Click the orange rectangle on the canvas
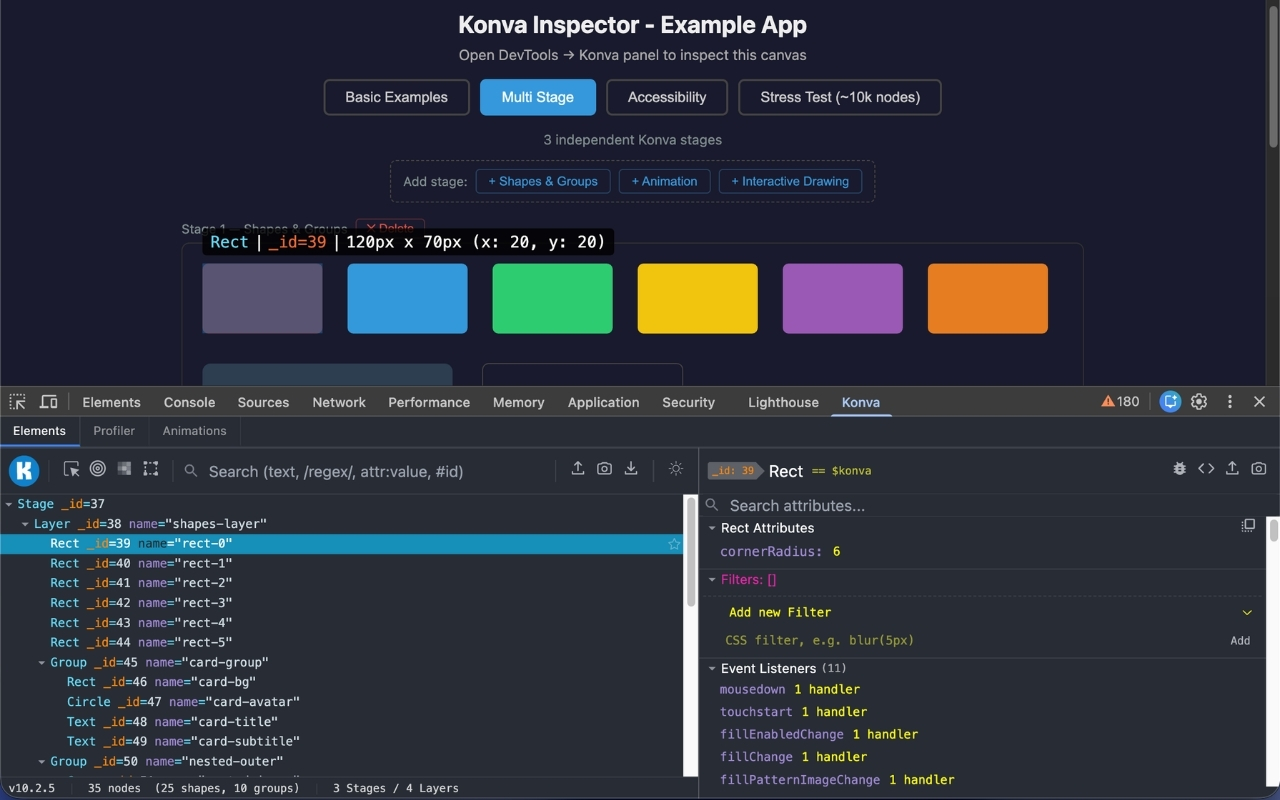The height and width of the screenshot is (800, 1280). point(987,298)
